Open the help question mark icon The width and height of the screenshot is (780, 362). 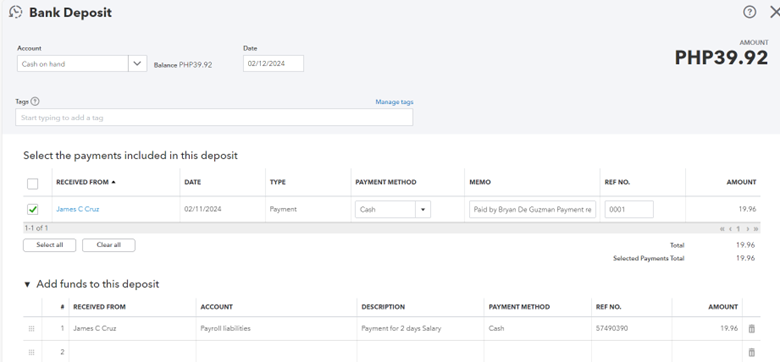749,12
